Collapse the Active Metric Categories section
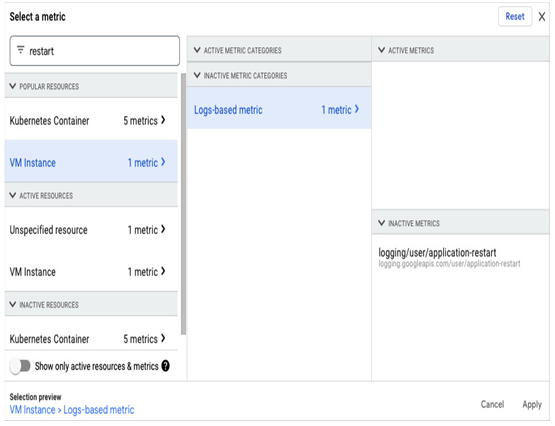 pos(197,50)
